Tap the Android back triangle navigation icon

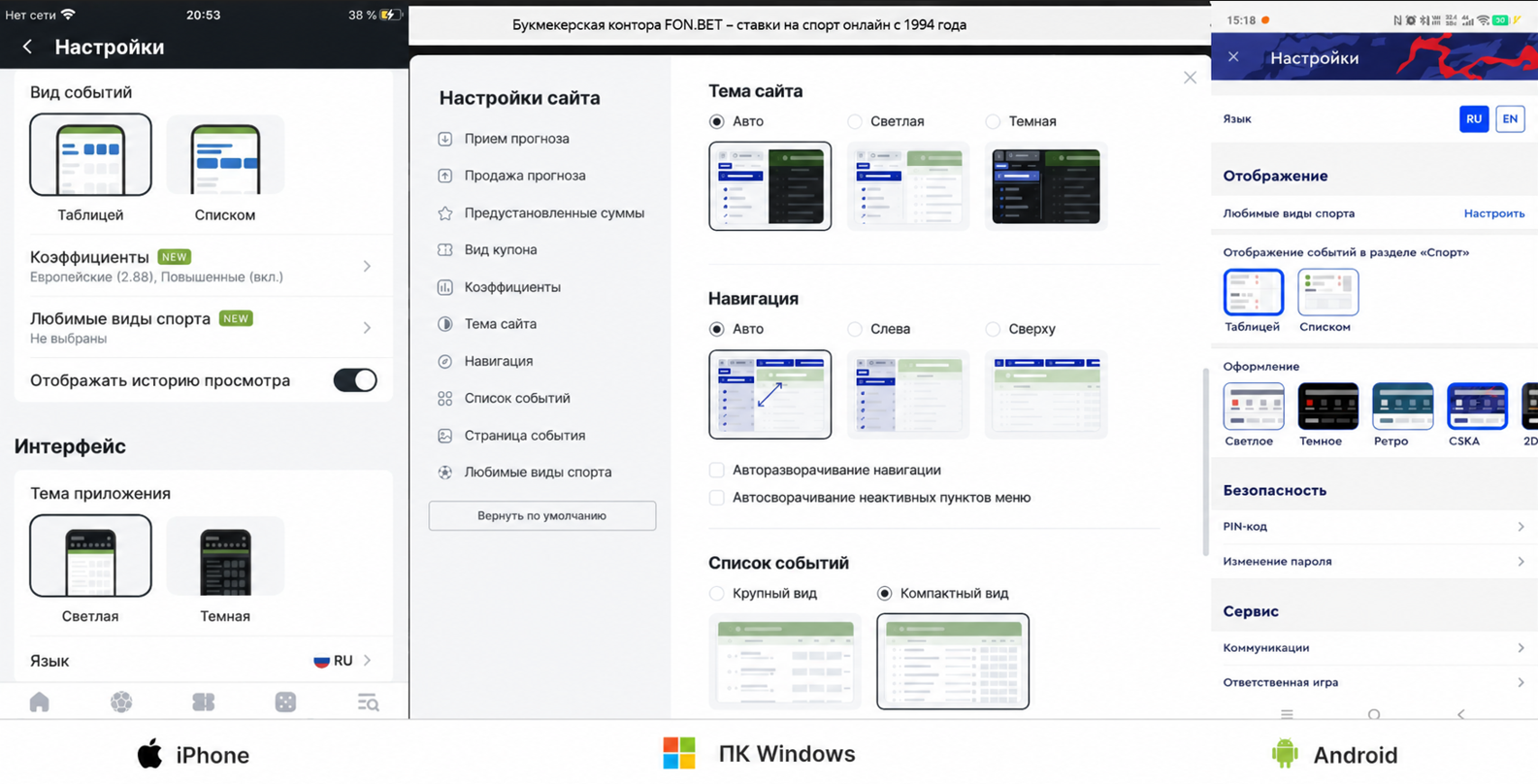click(x=1461, y=714)
